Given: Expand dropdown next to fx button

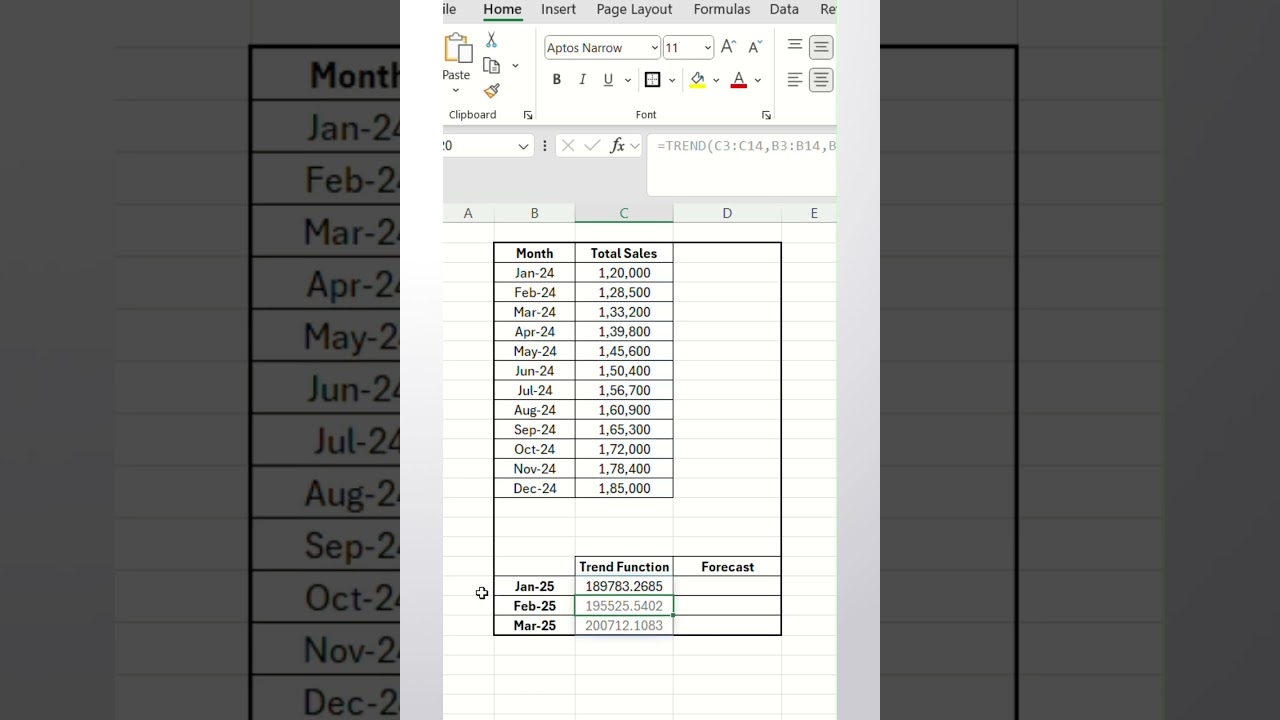Looking at the screenshot, I should 635,146.
